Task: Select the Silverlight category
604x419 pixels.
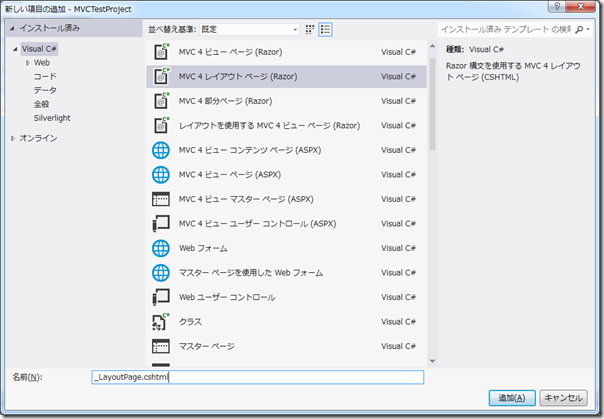Action: pos(52,118)
